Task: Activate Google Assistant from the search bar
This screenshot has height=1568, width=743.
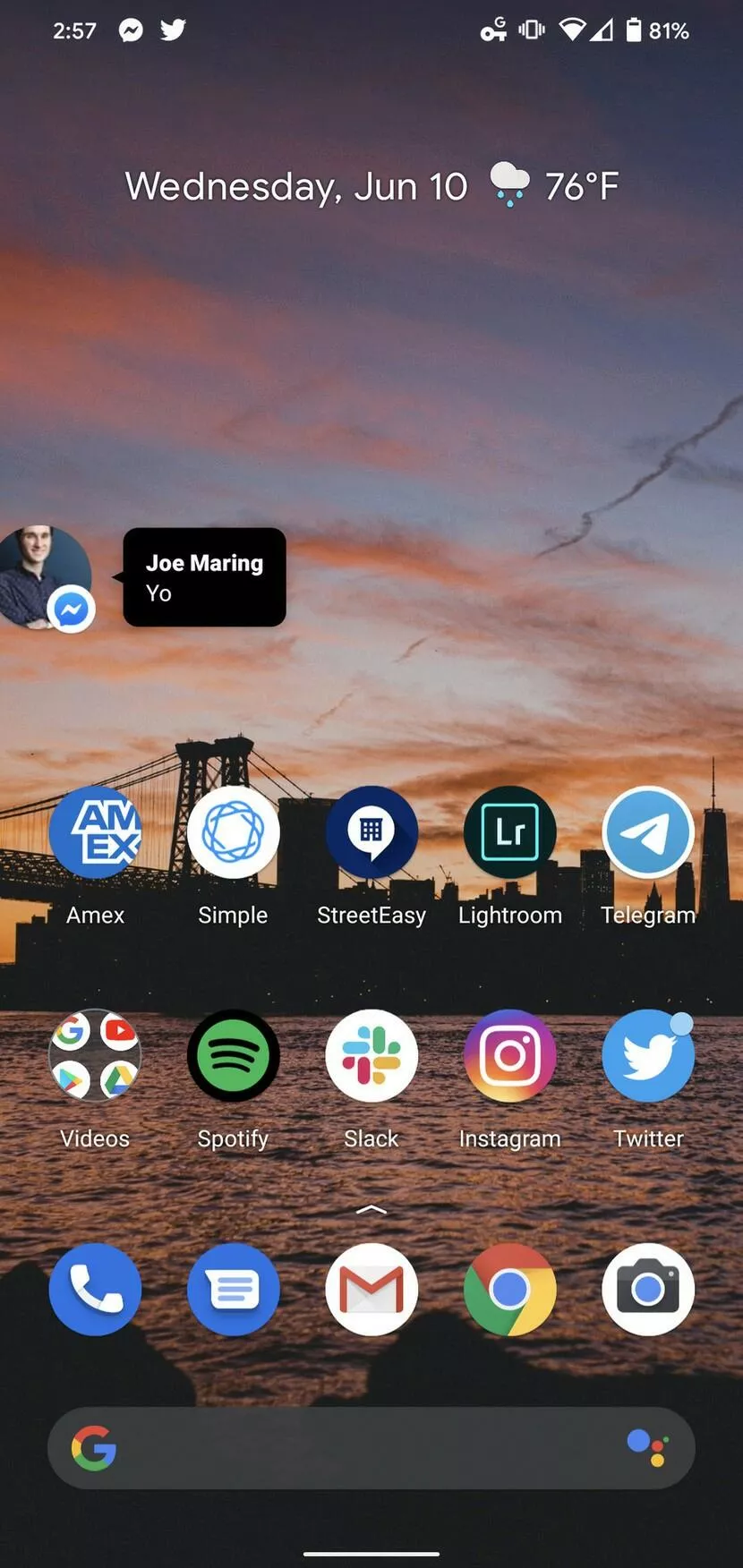Action: (647, 1447)
